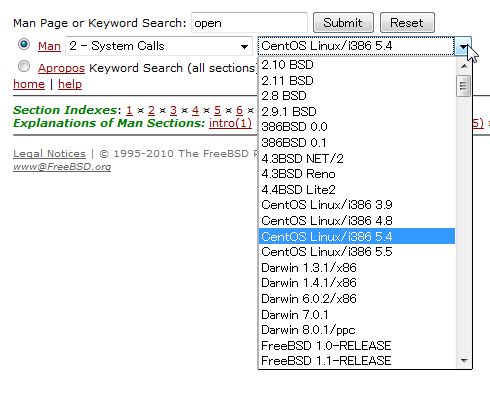Choose '386BSD 0.0' from the list
This screenshot has height=399, width=490.
pos(357,127)
